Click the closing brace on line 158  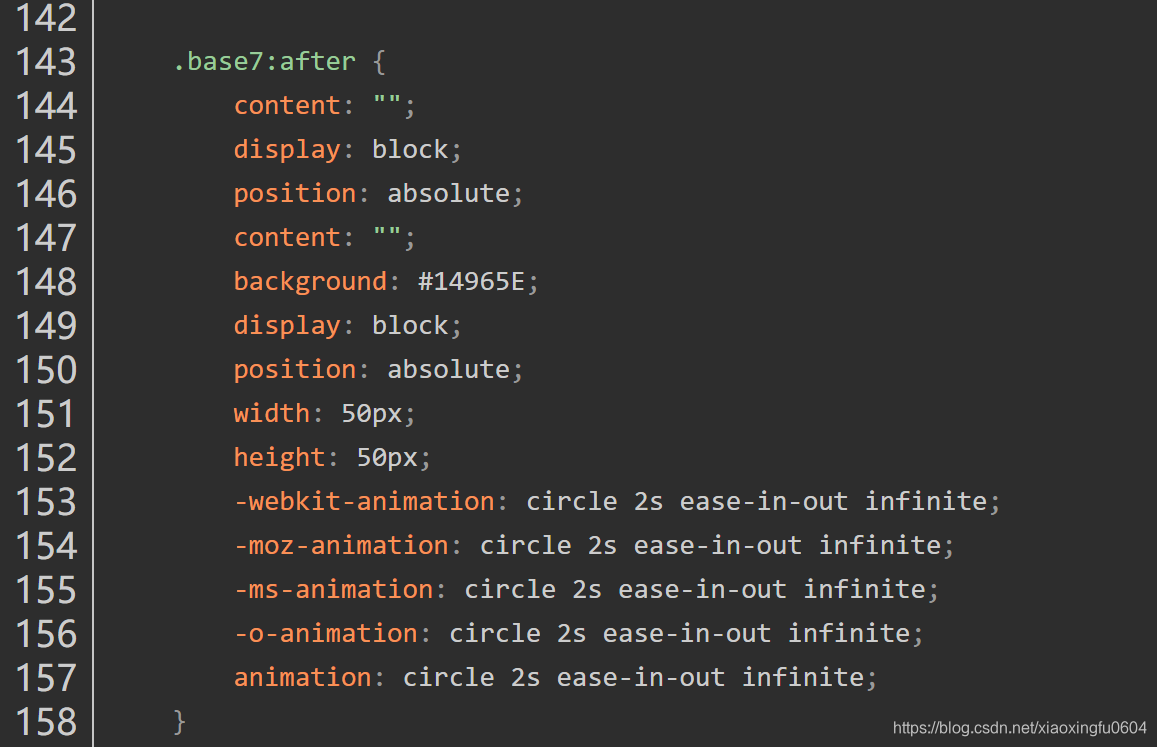(179, 721)
